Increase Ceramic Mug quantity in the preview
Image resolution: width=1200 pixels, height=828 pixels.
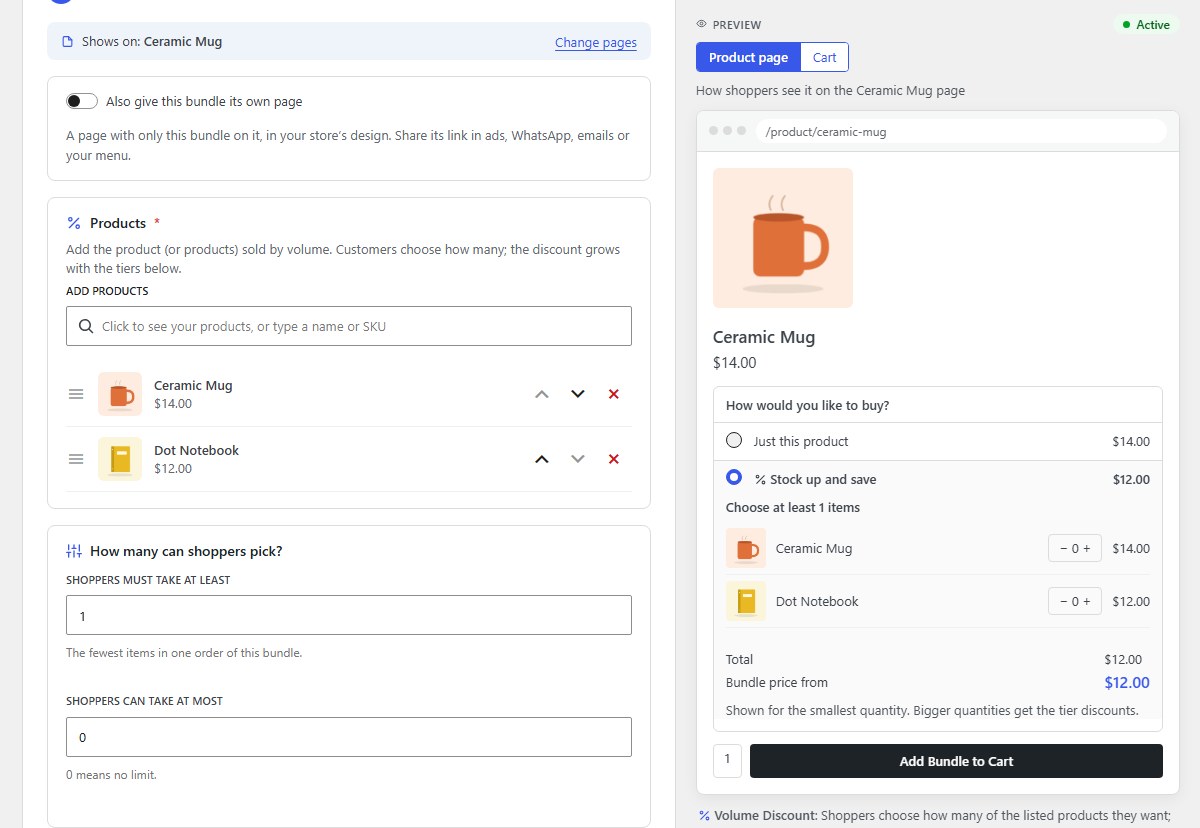pos(1087,548)
